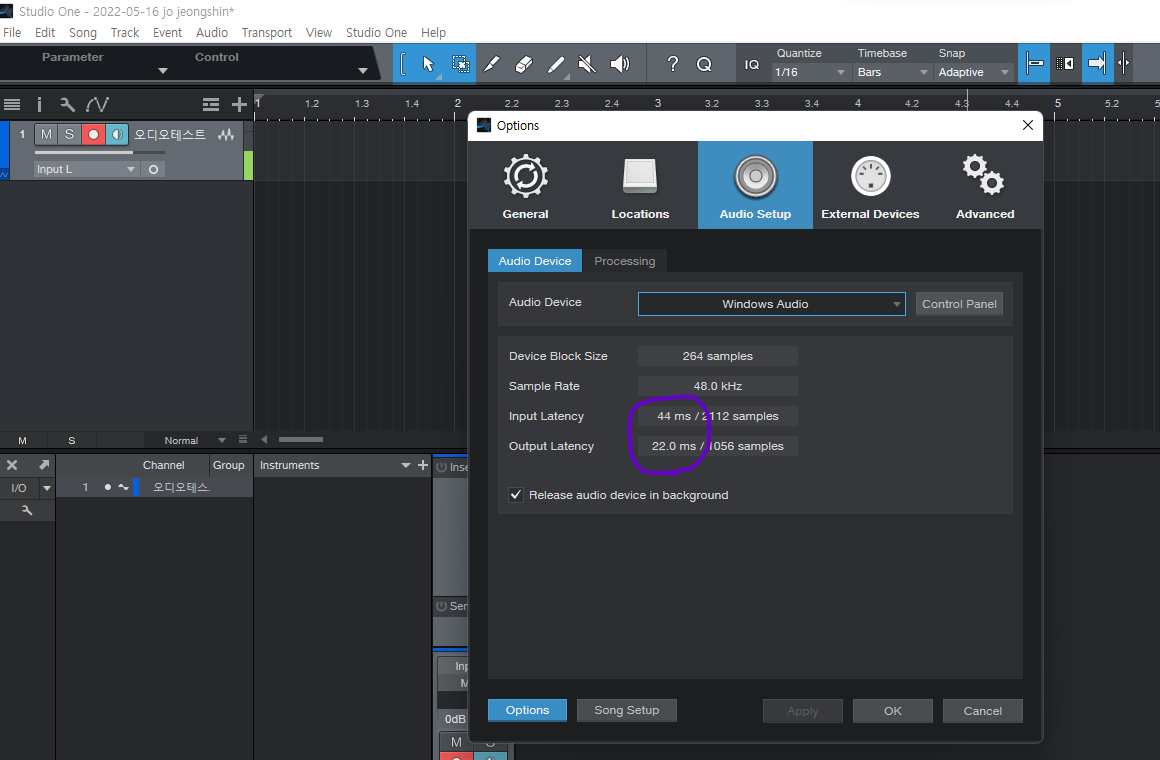Viewport: 1160px width, 760px height.
Task: Click the add track plus icon
Action: coord(239,104)
